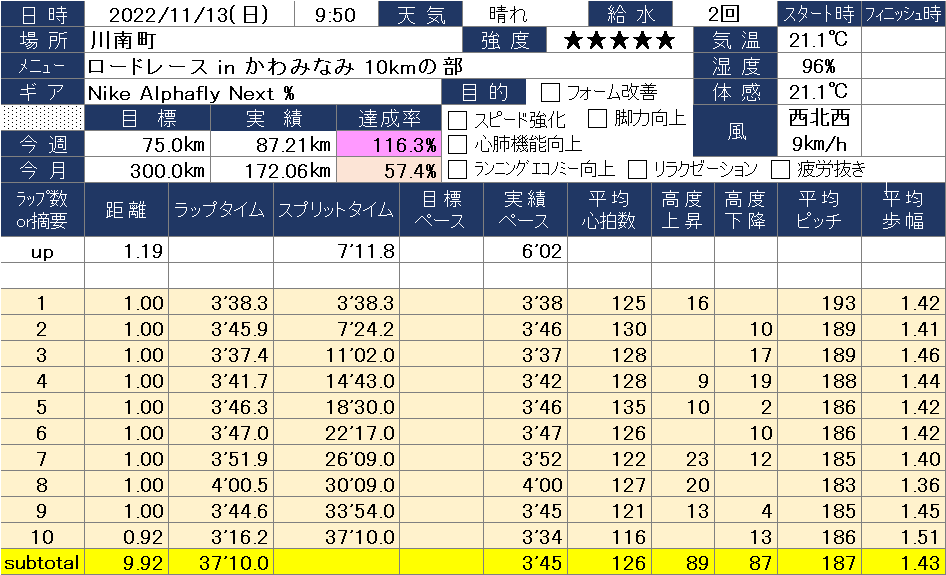
Task: Click the start time cell 9:50
Action: pos(334,15)
